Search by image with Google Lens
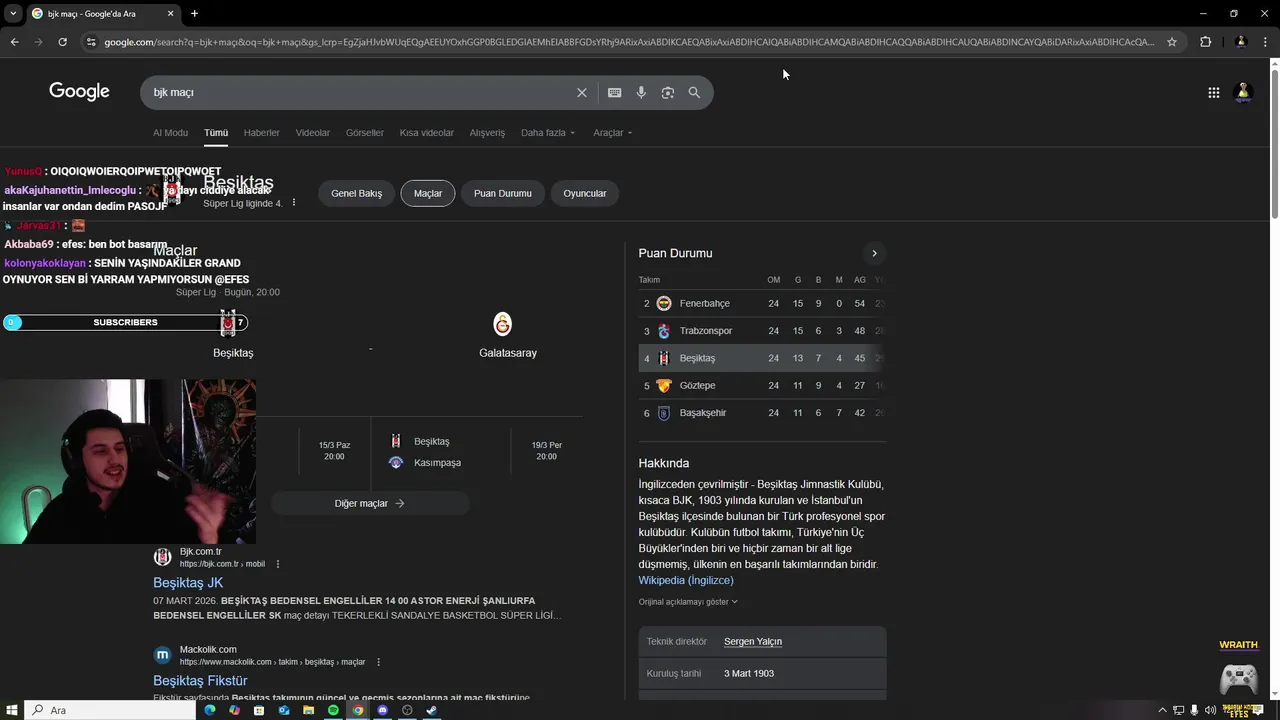 668,92
